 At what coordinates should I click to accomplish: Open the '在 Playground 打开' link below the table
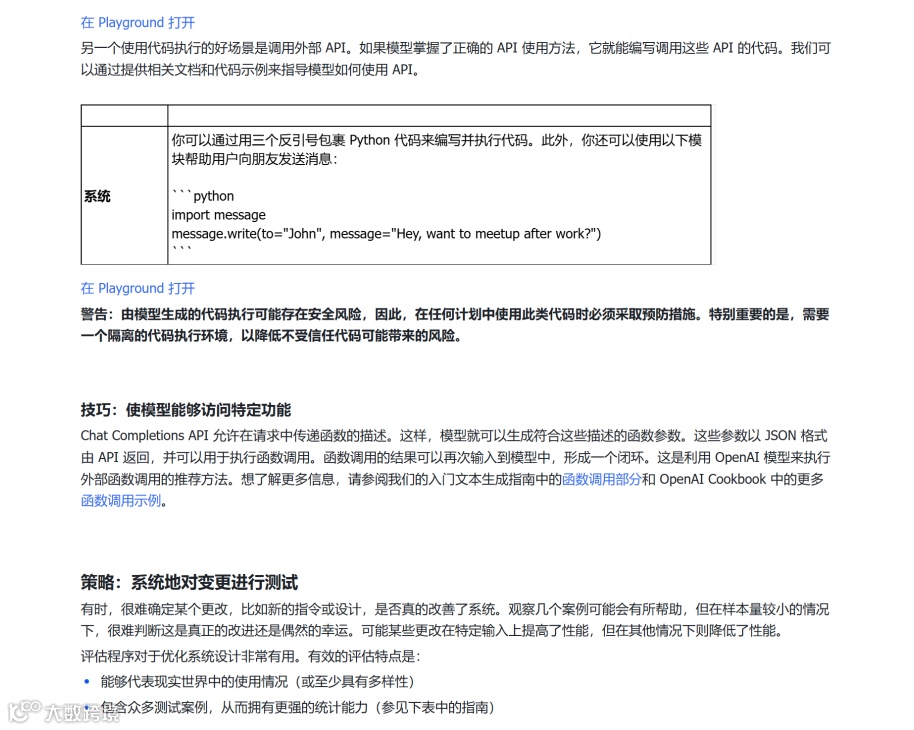click(x=138, y=288)
